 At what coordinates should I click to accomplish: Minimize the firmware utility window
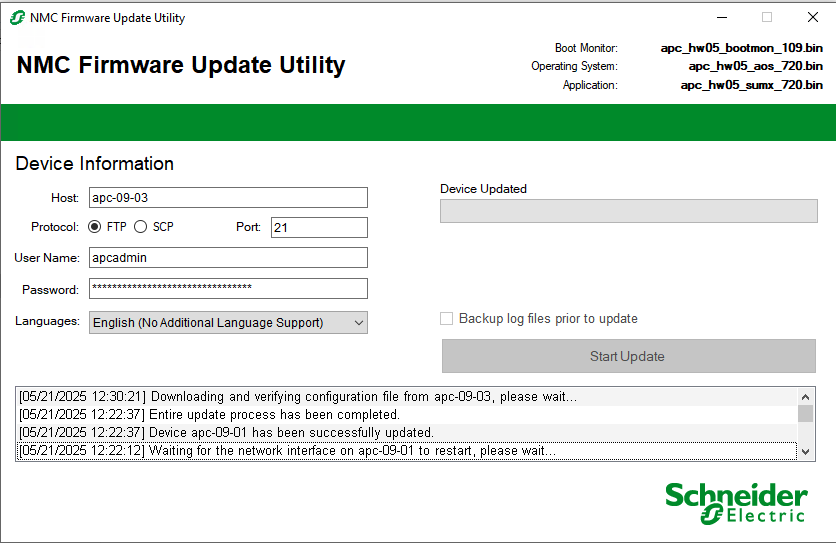(x=722, y=18)
